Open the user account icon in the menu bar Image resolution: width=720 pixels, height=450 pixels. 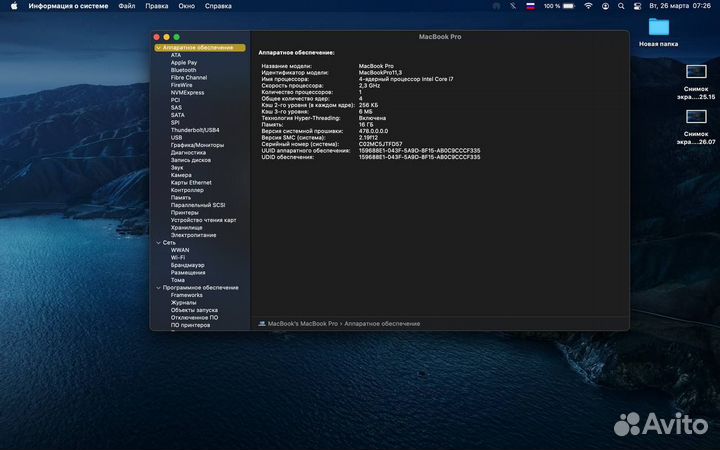pos(605,6)
